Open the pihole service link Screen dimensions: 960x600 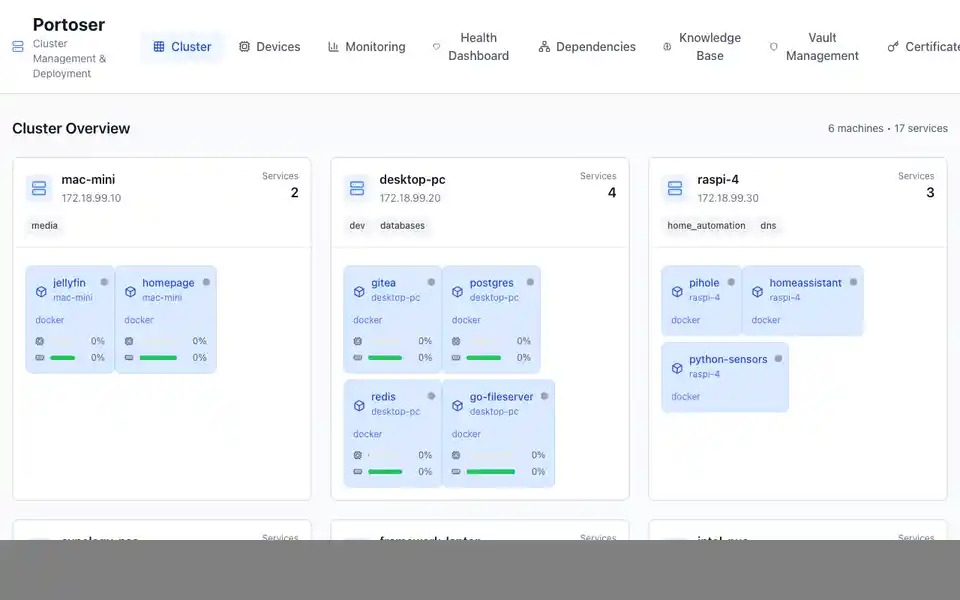coord(704,283)
